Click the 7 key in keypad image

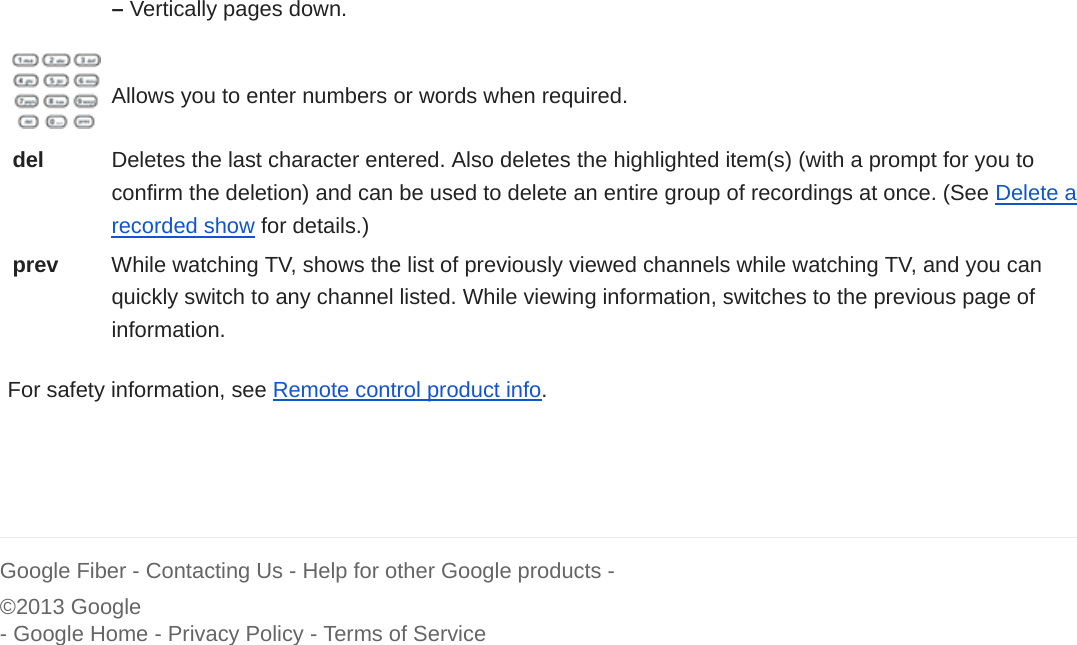tap(26, 101)
